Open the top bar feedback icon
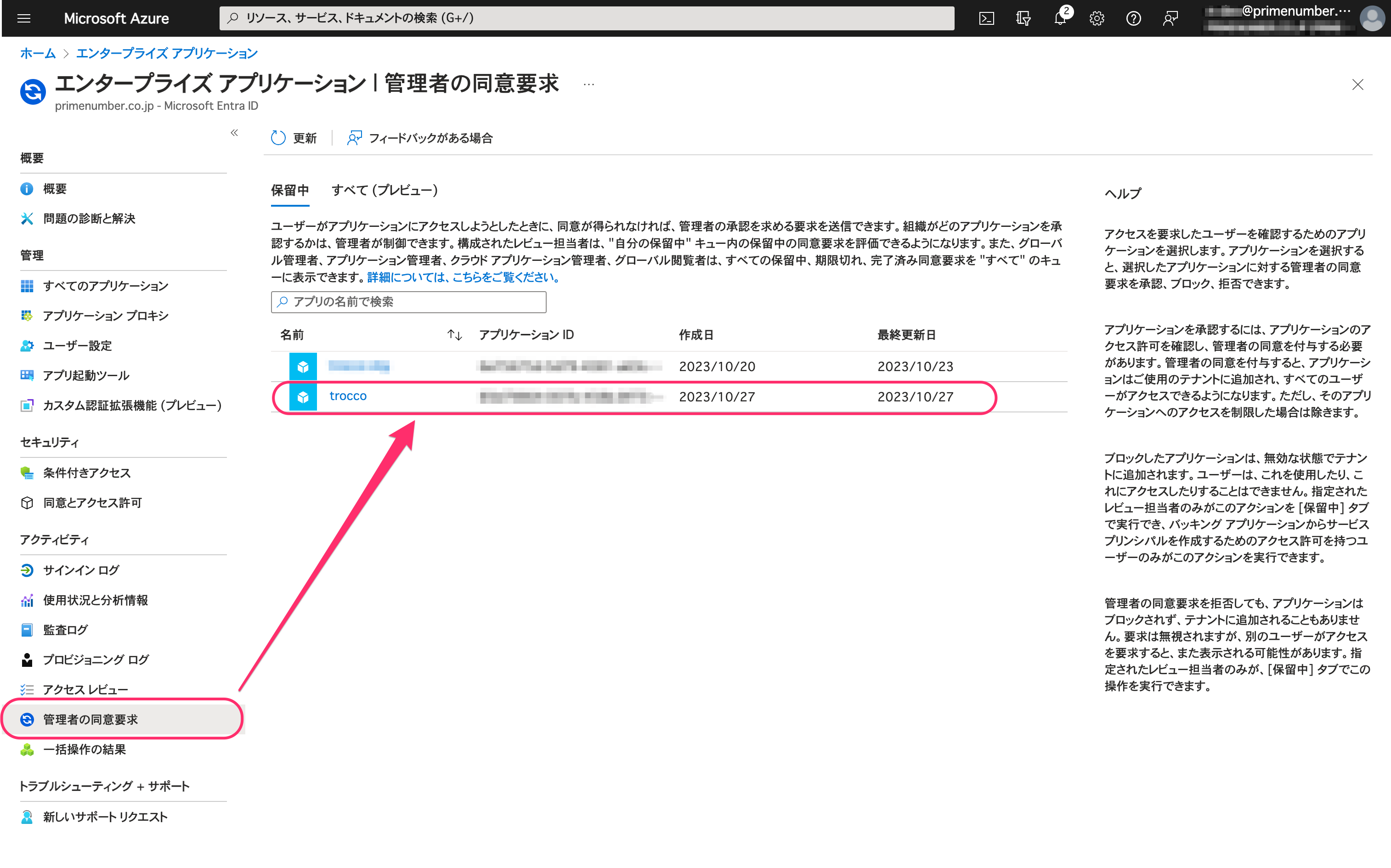 point(1170,18)
